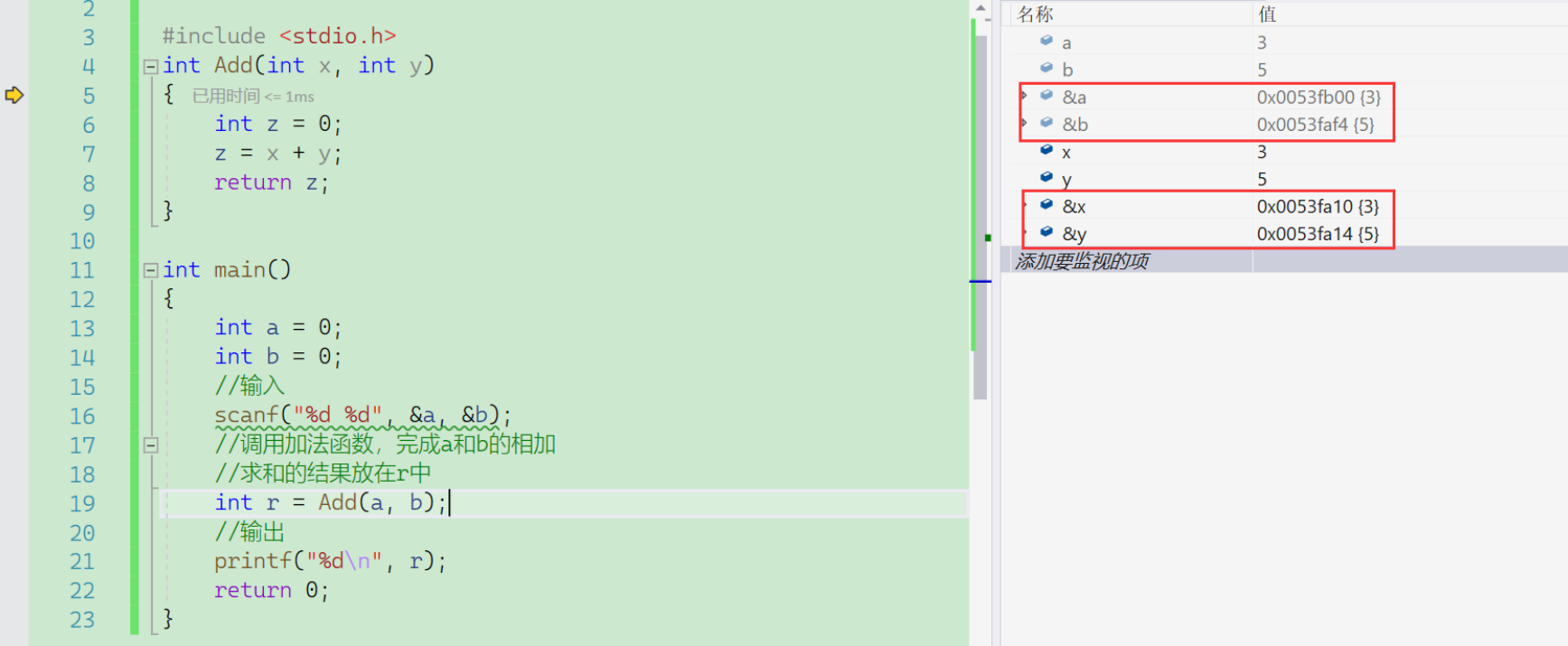Expand the &a watch entry
The height and width of the screenshot is (646, 1568).
pos(1025,96)
